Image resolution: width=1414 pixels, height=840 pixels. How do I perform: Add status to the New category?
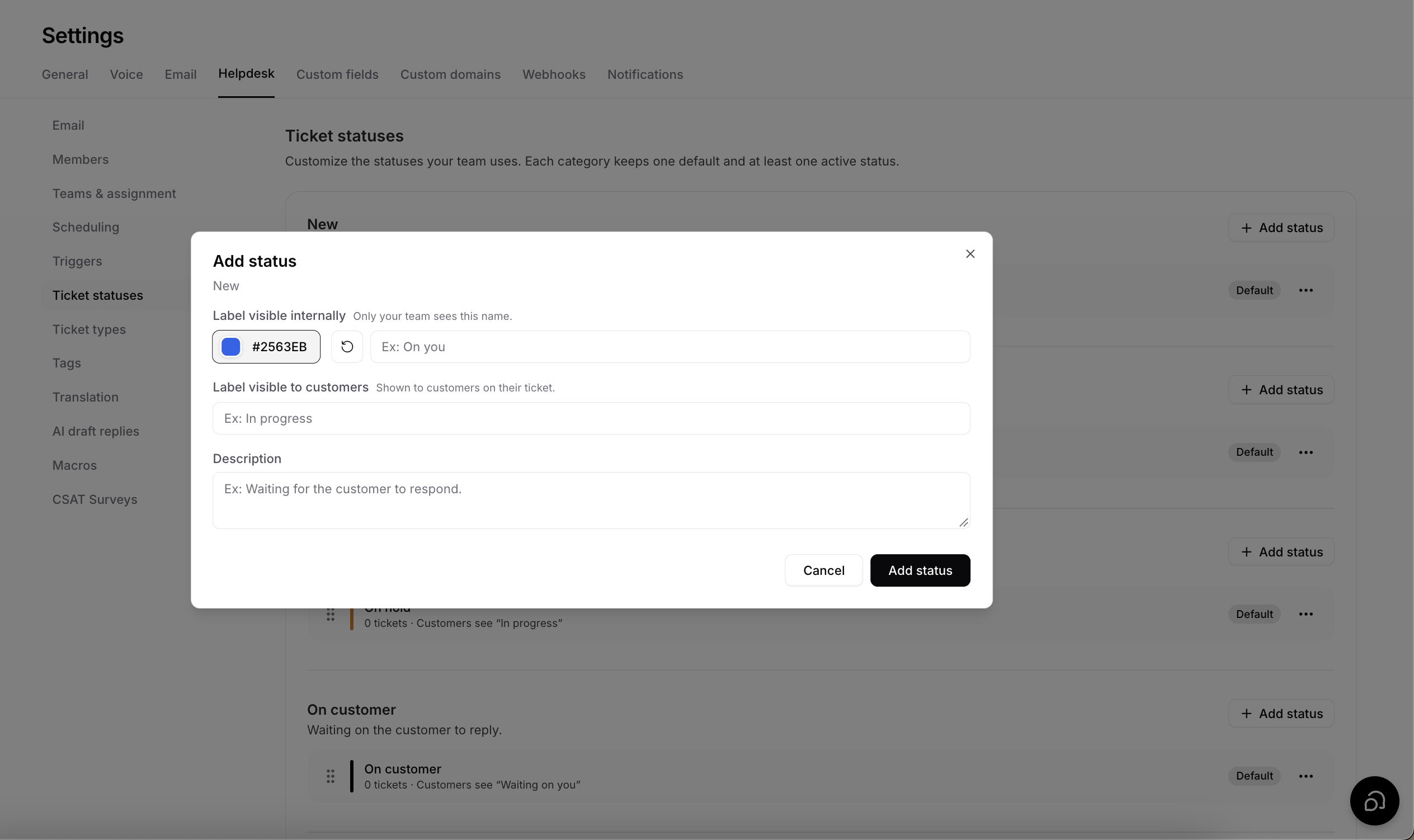point(1281,228)
